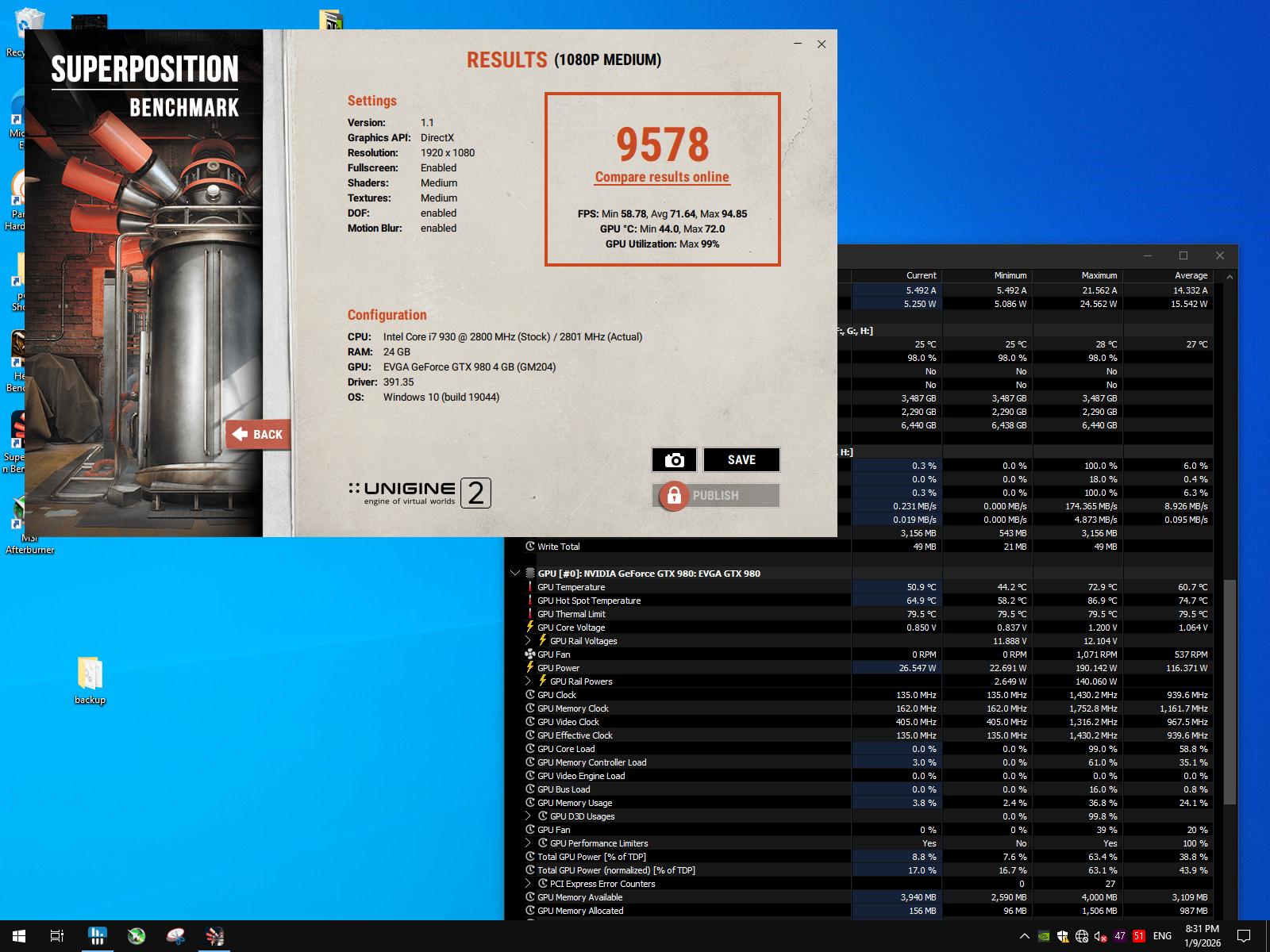Show hidden tray icons chevron

[1025, 936]
